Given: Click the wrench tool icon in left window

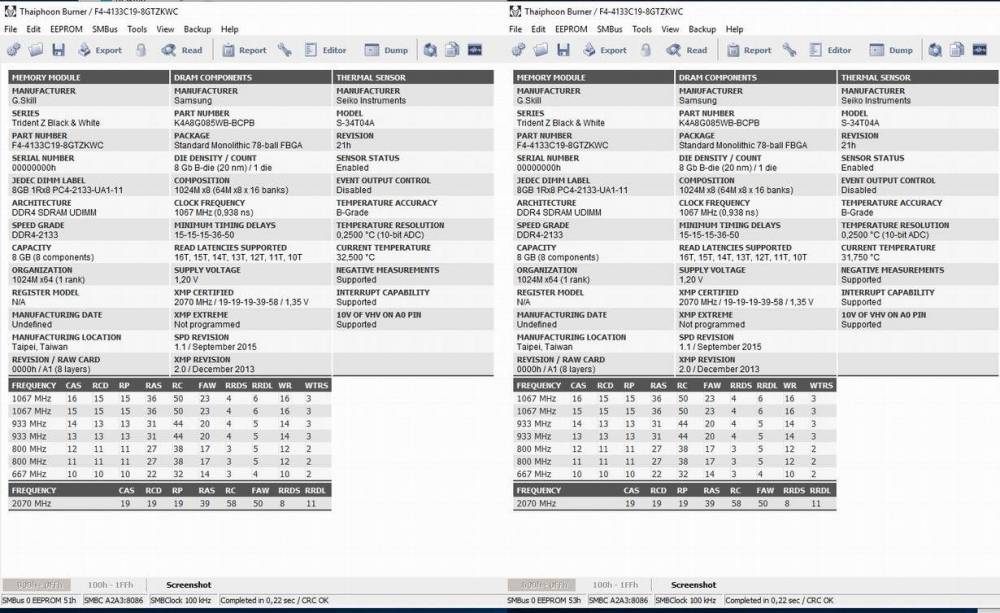Looking at the screenshot, I should coord(284,50).
